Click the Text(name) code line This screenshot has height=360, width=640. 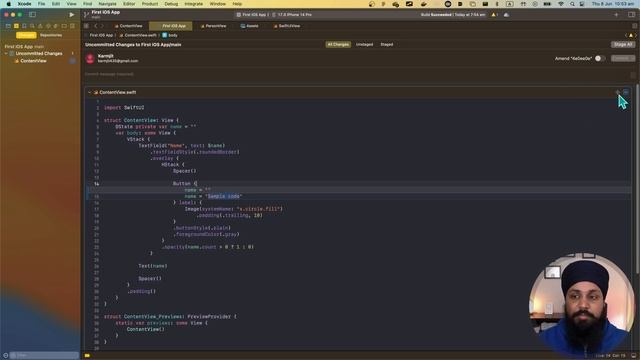click(153, 266)
